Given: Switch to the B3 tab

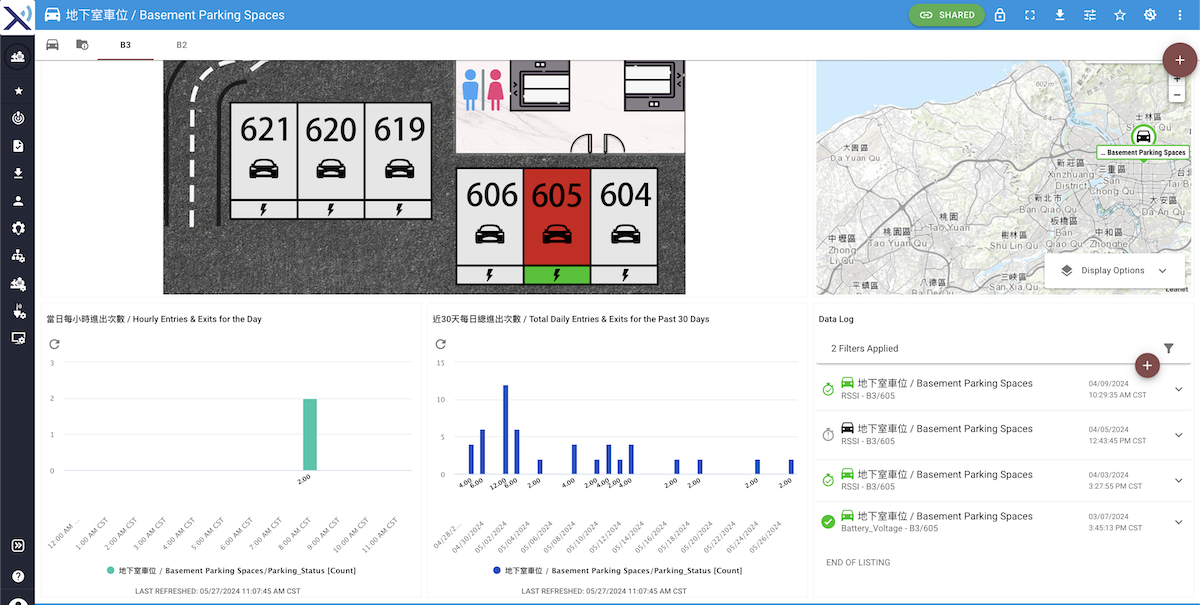Looking at the screenshot, I should (x=124, y=44).
